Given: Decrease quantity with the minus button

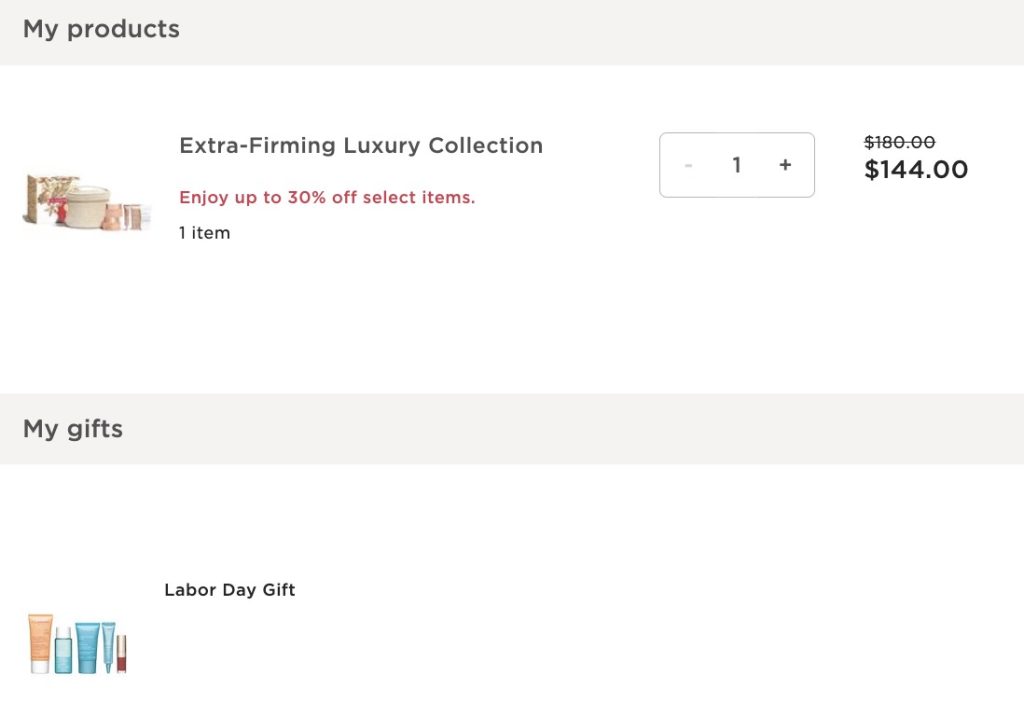Looking at the screenshot, I should [x=688, y=165].
